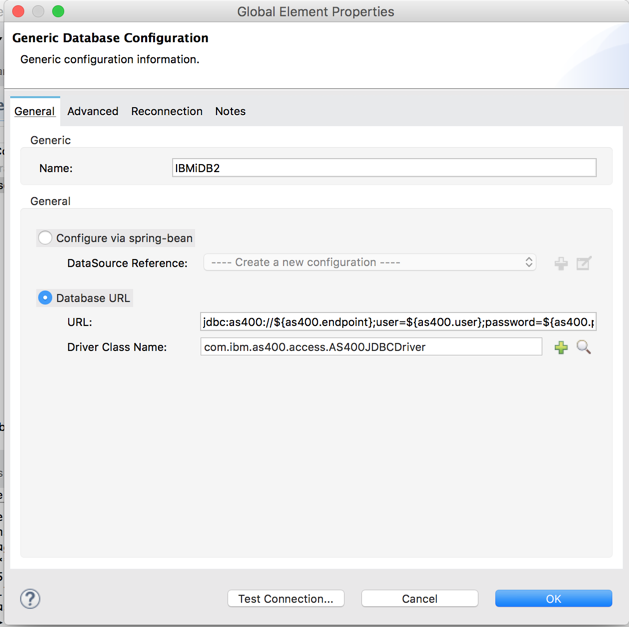Open the Notes tab
This screenshot has width=629, height=627.
pyautogui.click(x=230, y=111)
